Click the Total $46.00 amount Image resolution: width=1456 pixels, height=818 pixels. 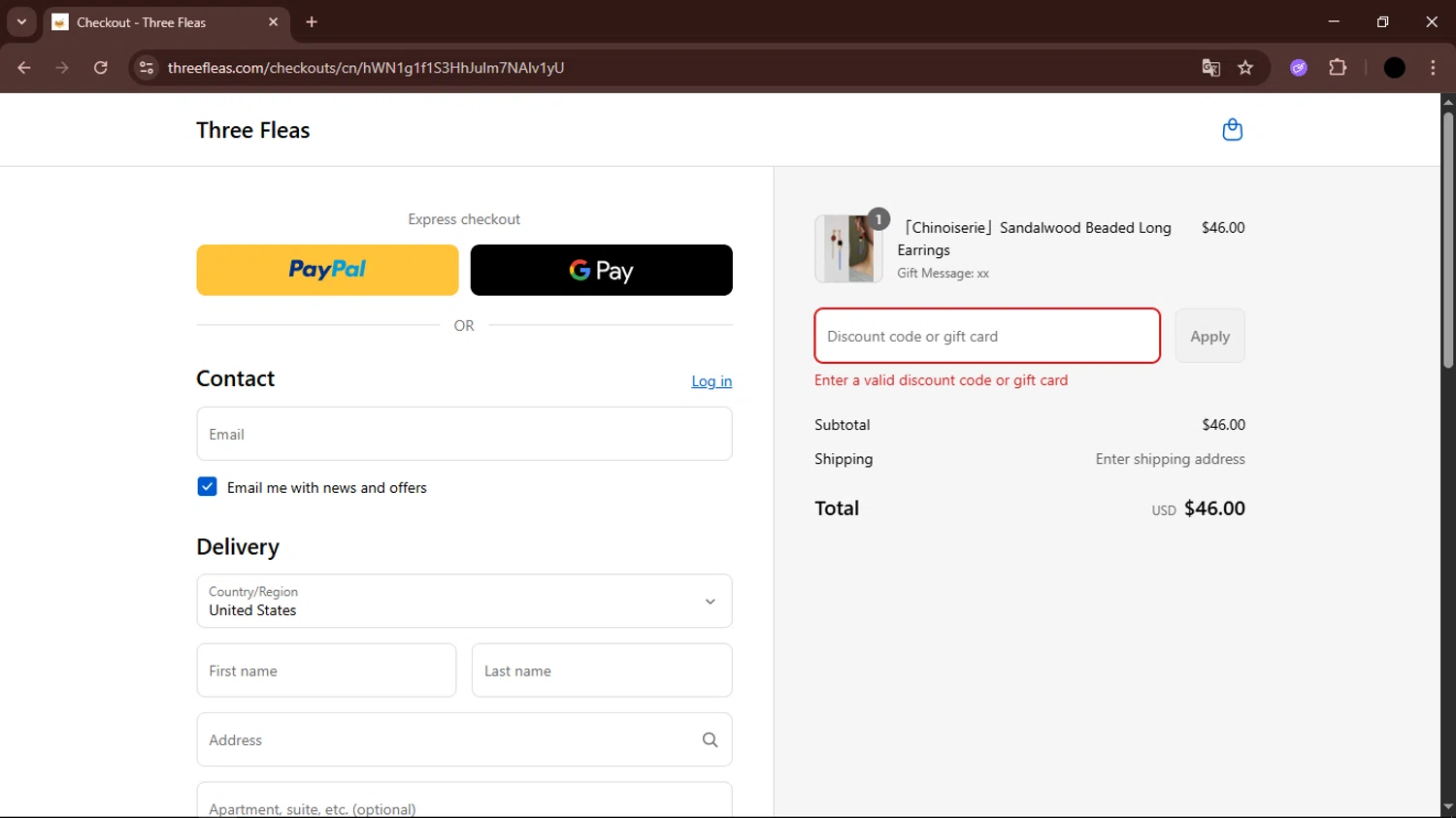1214,508
